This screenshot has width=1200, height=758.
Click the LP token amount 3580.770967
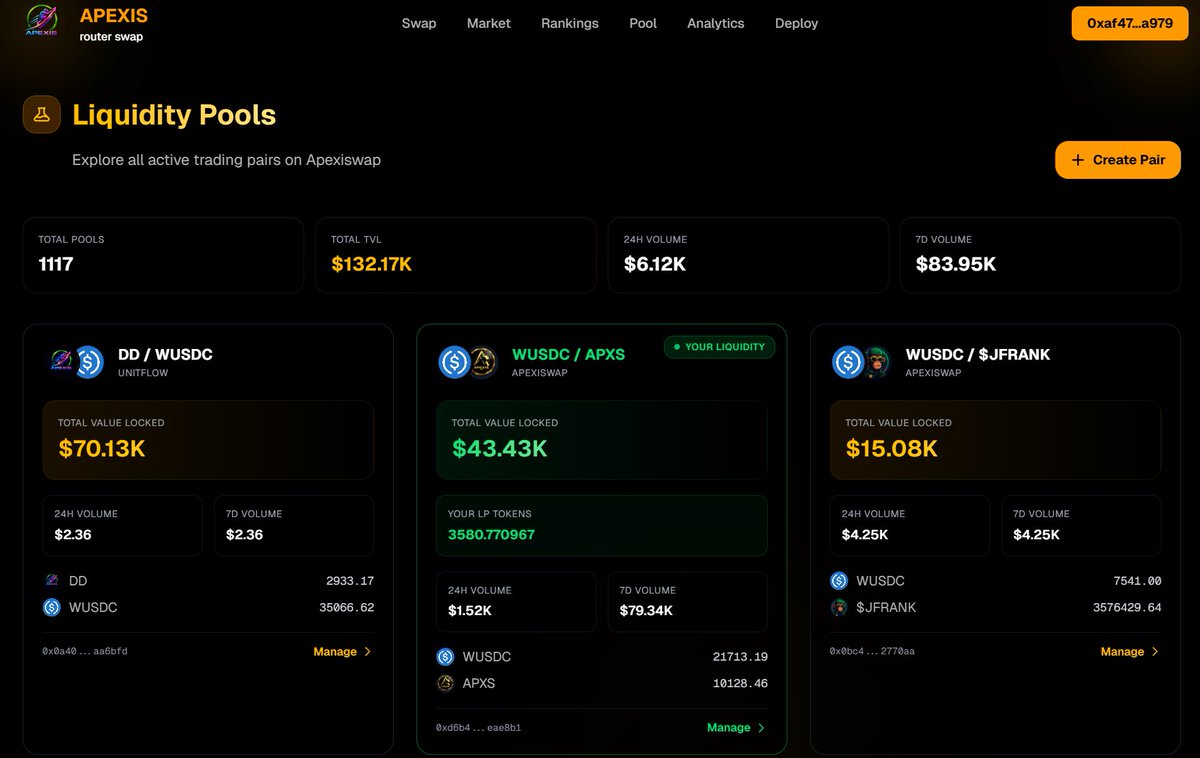coord(491,535)
